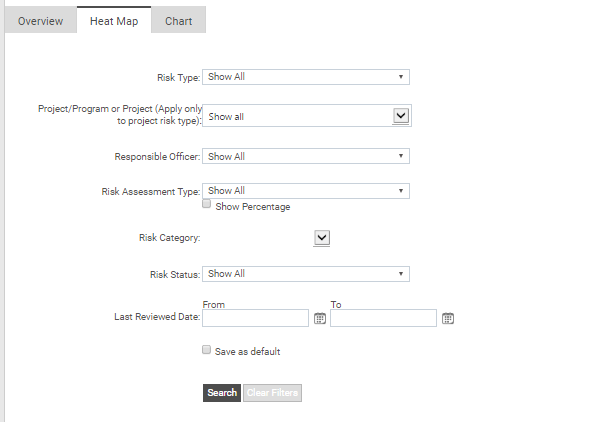Open the Risk Status dropdown
Viewport: 600px width, 422px height.
[306, 274]
